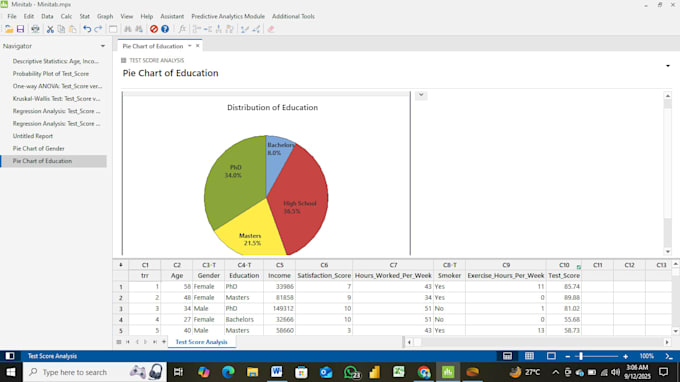Open Kruskal-Wallis Test item in Navigator

coord(56,98)
